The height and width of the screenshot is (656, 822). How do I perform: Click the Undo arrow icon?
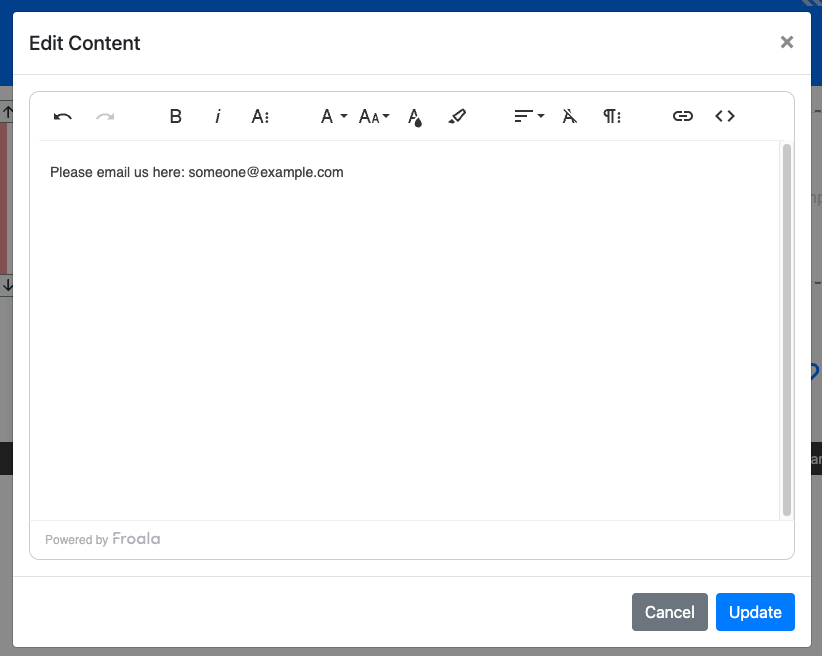point(63,116)
